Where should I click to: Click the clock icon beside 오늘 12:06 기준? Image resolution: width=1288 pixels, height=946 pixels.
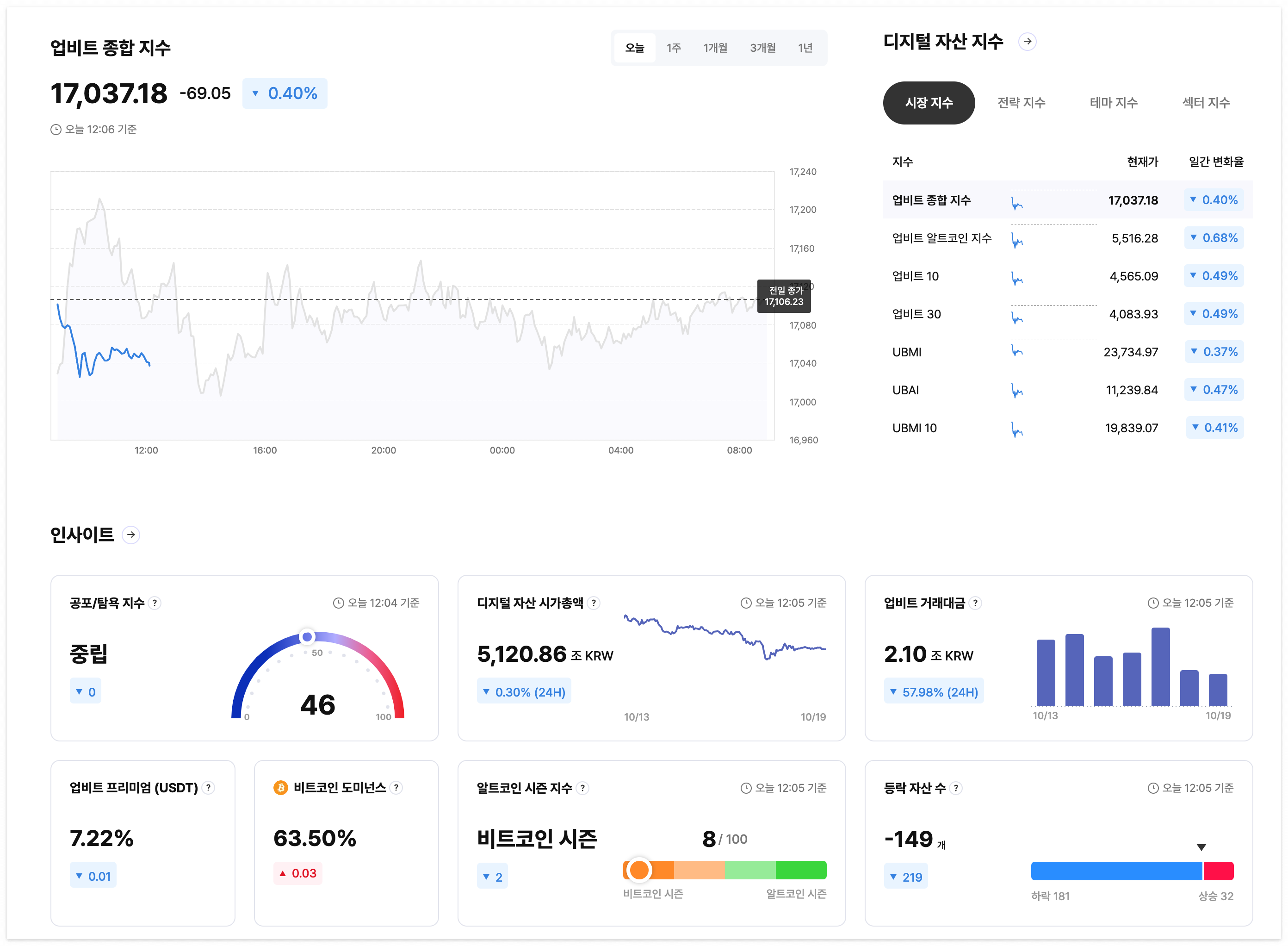click(55, 130)
